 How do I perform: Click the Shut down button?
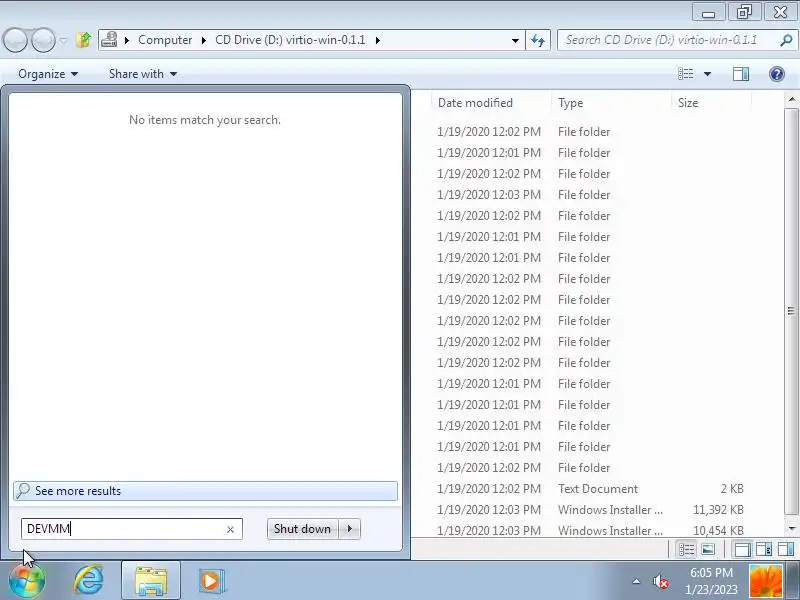coord(303,529)
